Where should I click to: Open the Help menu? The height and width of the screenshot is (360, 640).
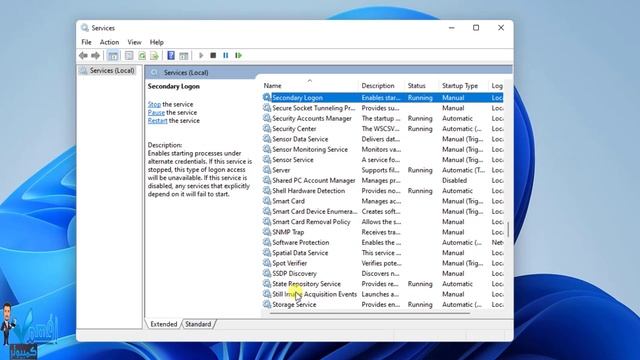tap(156, 42)
